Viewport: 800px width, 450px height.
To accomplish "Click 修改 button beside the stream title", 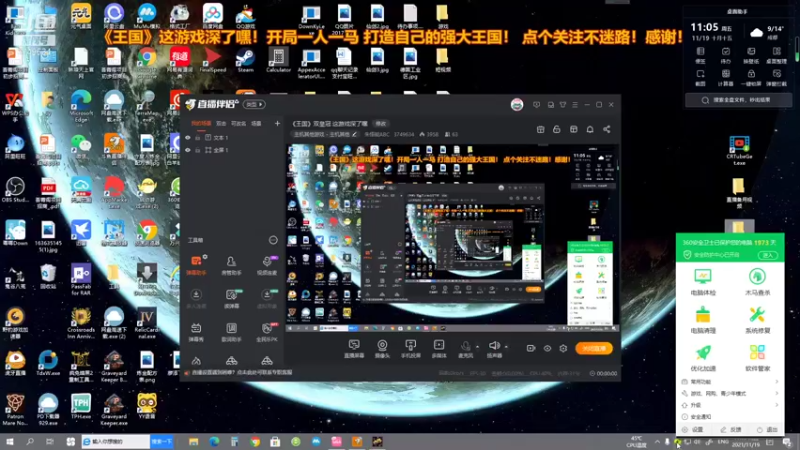I will [x=381, y=123].
